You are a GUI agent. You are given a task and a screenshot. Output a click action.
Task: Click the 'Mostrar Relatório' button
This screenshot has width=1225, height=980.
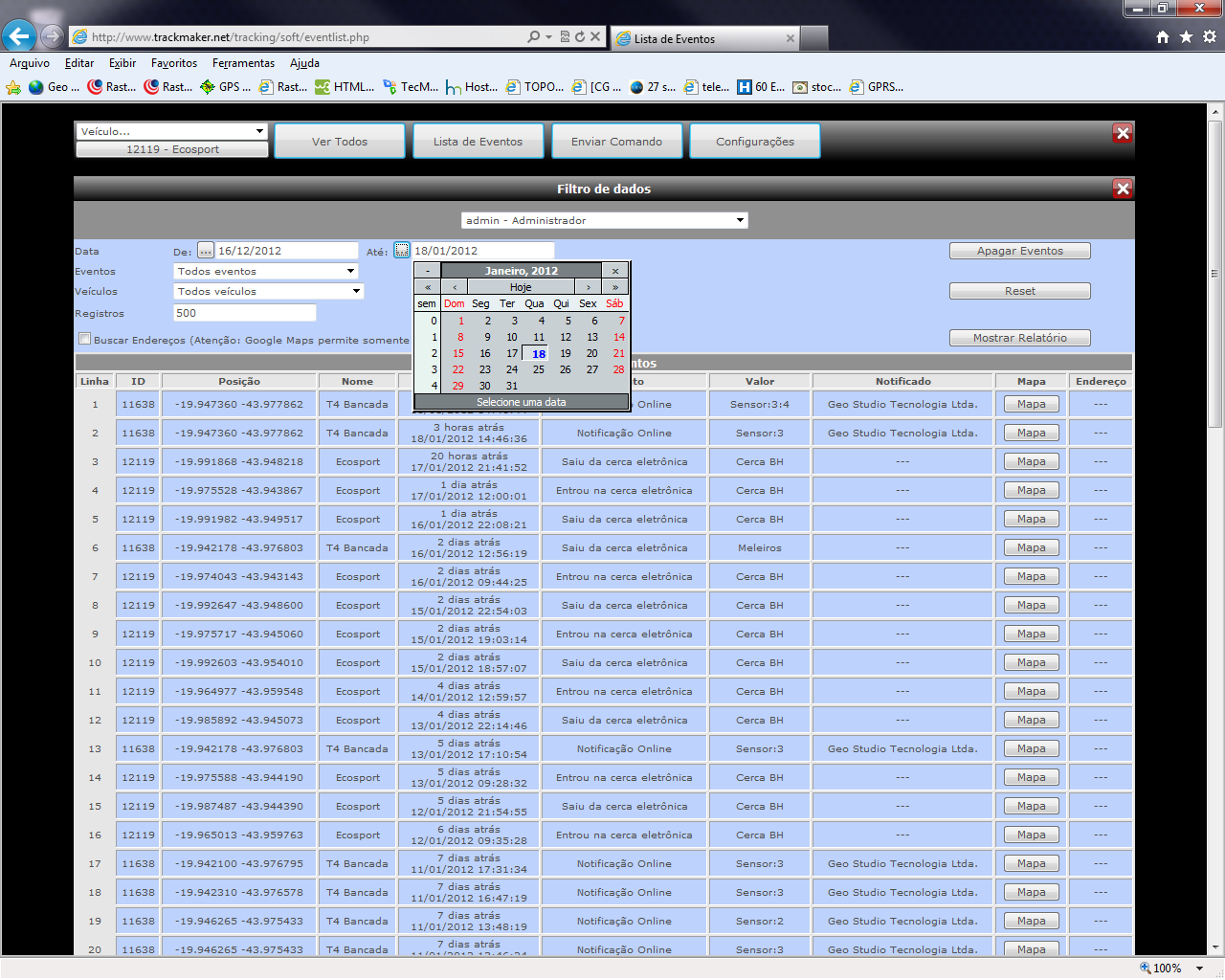pyautogui.click(x=1020, y=338)
